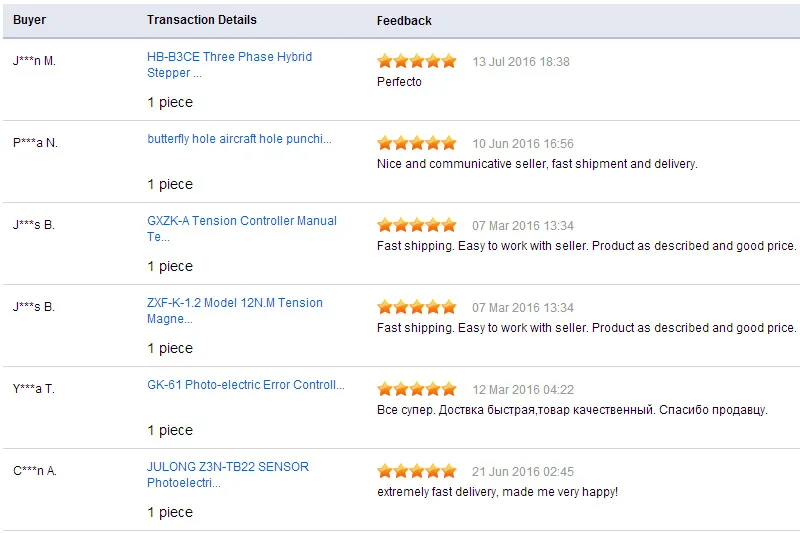Click the star rating on the Perfecto review
Screen dimensions: 800x533
(417, 61)
